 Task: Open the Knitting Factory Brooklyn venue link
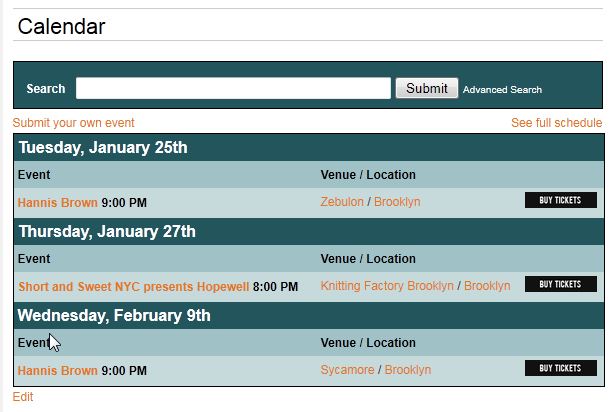click(x=387, y=286)
